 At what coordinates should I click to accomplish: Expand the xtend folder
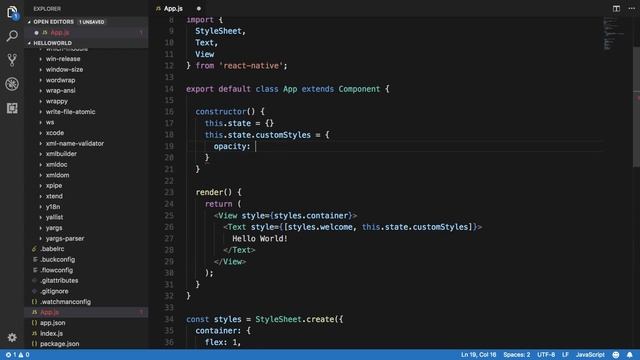tap(54, 196)
